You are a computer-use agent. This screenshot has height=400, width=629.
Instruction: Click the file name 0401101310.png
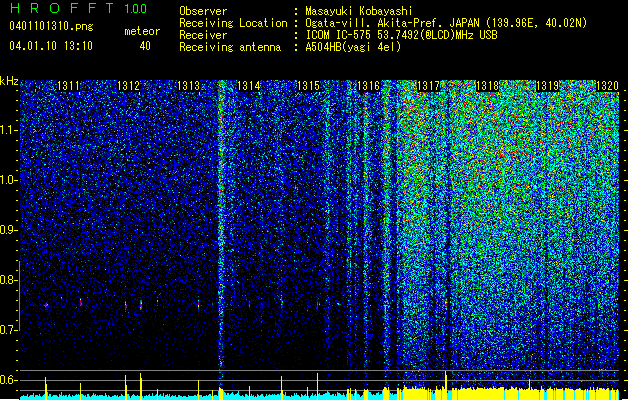coord(51,27)
